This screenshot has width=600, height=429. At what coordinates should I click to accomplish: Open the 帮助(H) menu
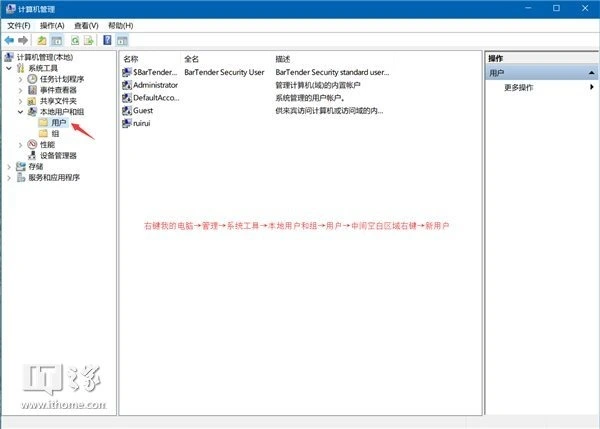121,26
